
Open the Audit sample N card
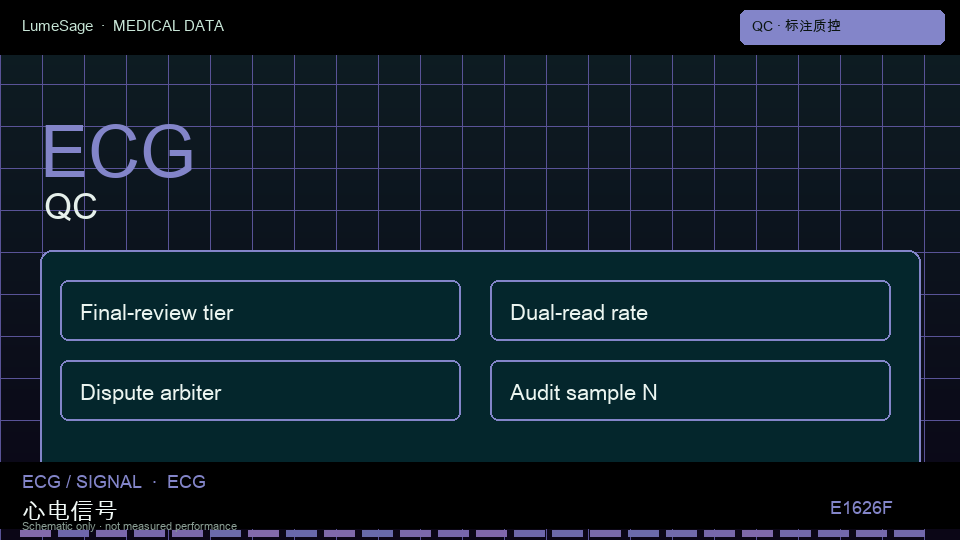coord(690,391)
